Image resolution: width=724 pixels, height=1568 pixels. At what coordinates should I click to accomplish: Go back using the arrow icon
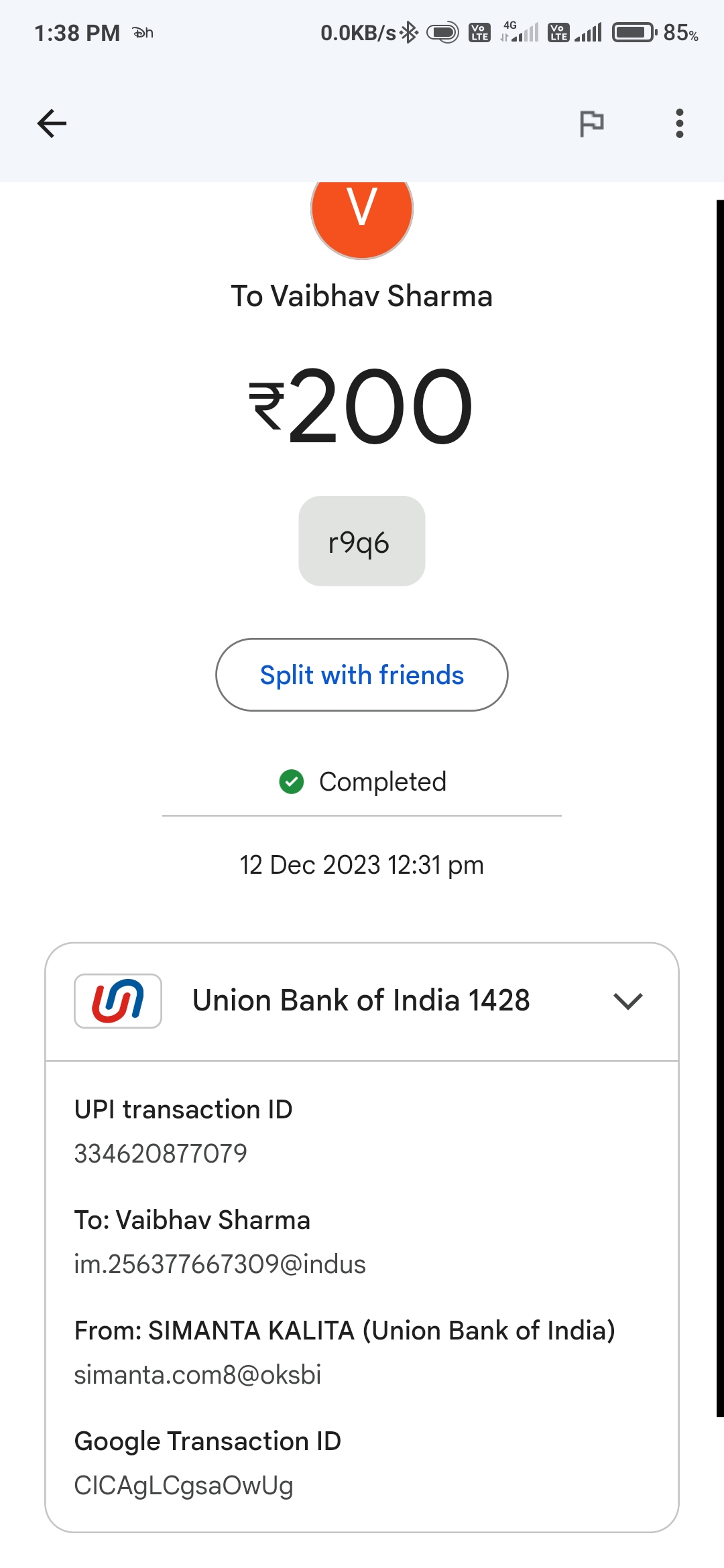pos(52,124)
